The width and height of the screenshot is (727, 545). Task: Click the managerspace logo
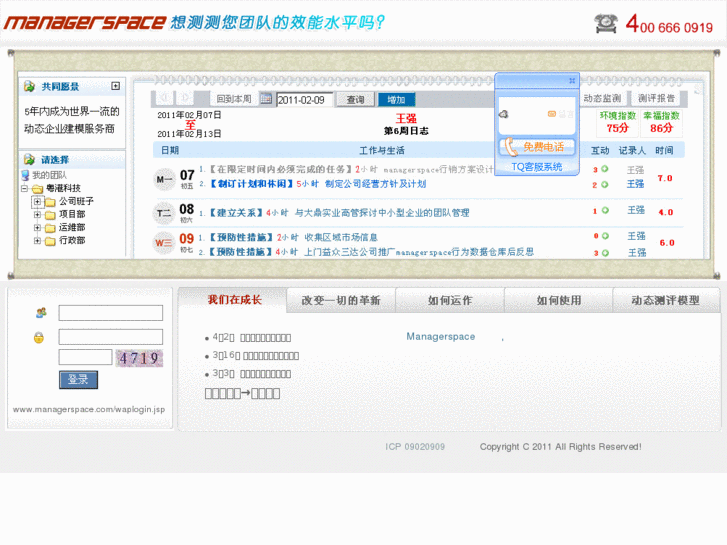tap(85, 22)
